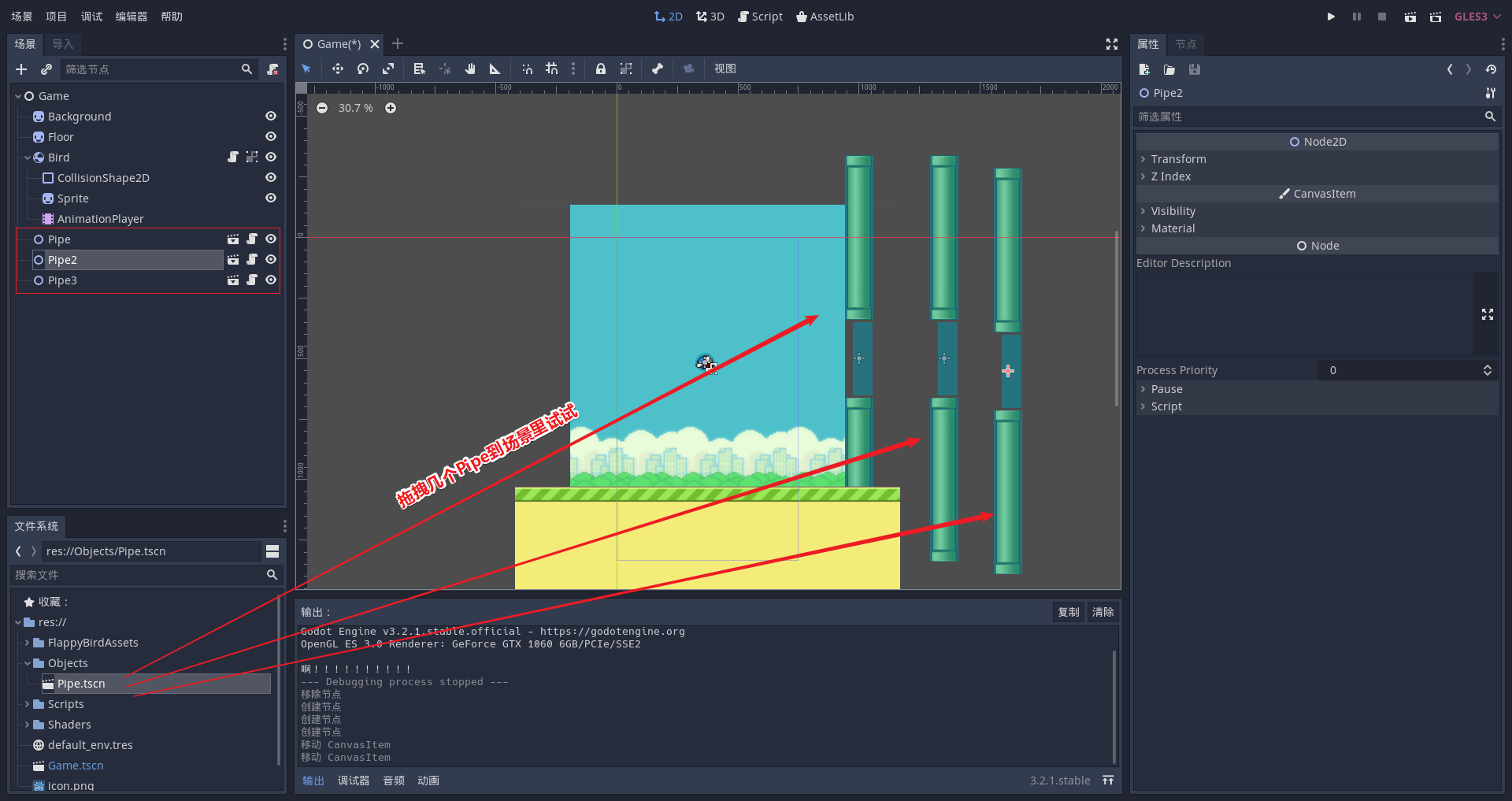Image resolution: width=1512 pixels, height=801 pixels.
Task: Expand the FlappyBirdAssets folder
Action: pyautogui.click(x=28, y=643)
